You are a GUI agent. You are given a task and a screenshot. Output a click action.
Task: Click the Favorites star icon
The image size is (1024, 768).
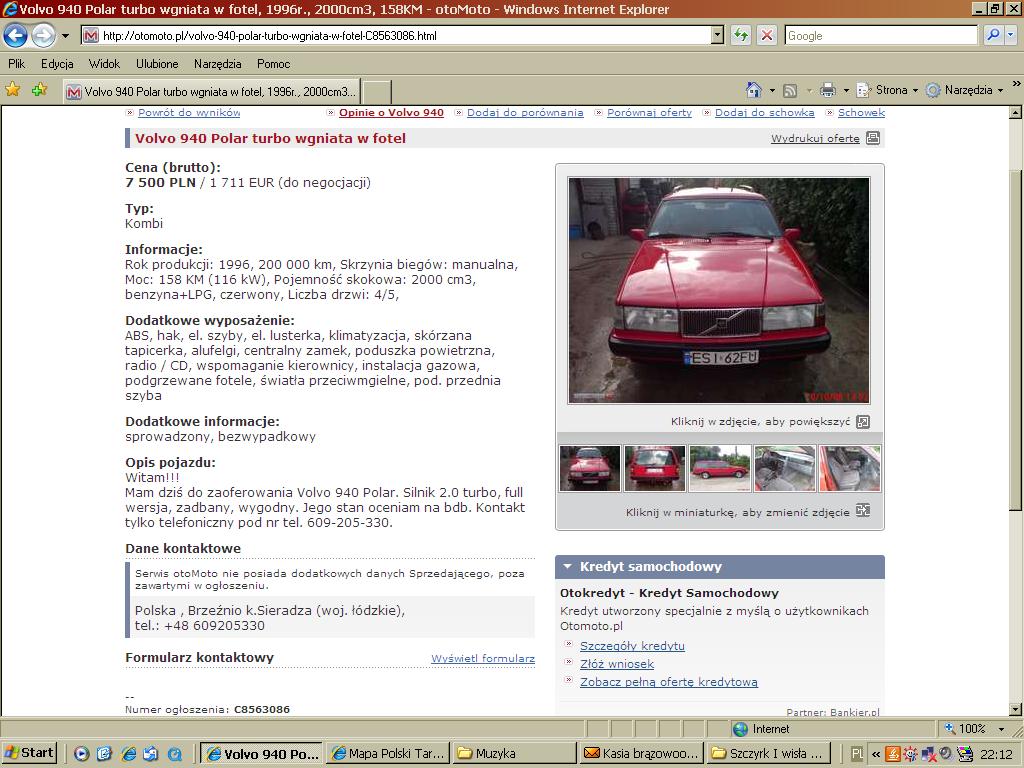(x=13, y=90)
